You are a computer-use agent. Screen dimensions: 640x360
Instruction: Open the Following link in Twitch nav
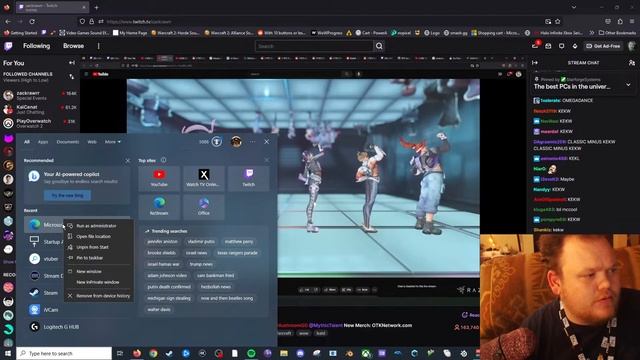point(36,46)
